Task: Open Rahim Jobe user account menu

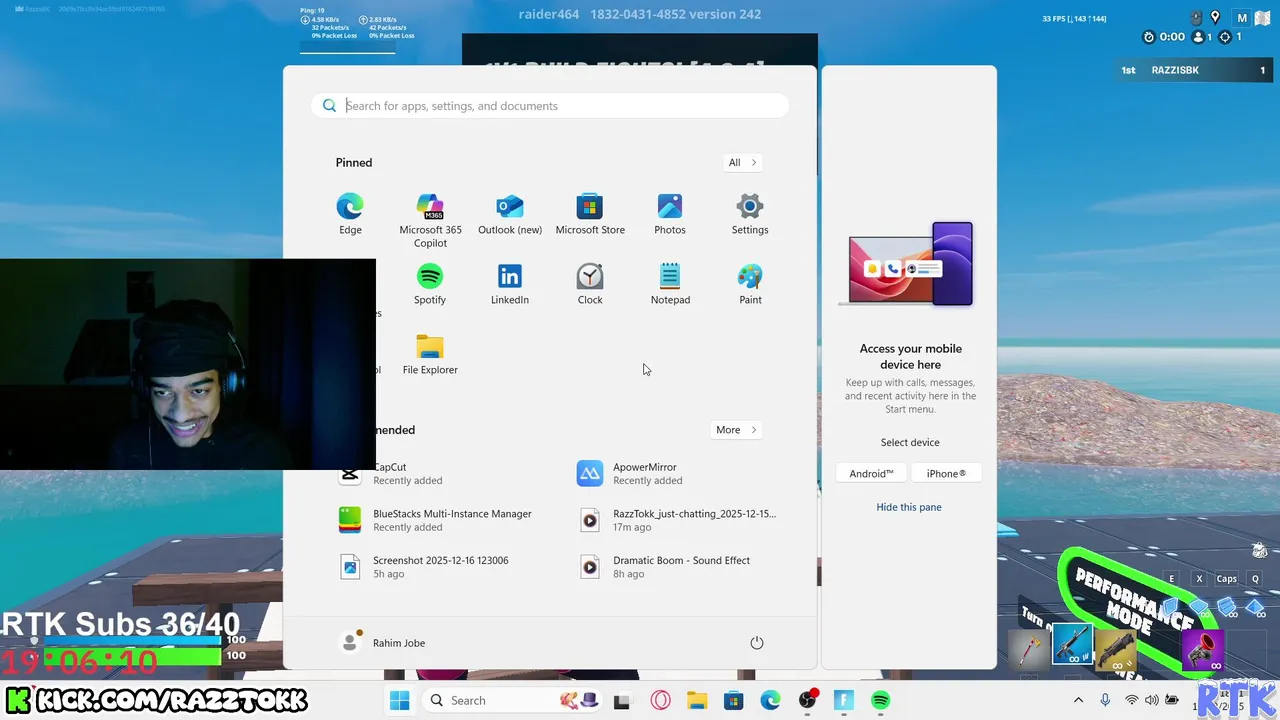Action: click(x=384, y=643)
